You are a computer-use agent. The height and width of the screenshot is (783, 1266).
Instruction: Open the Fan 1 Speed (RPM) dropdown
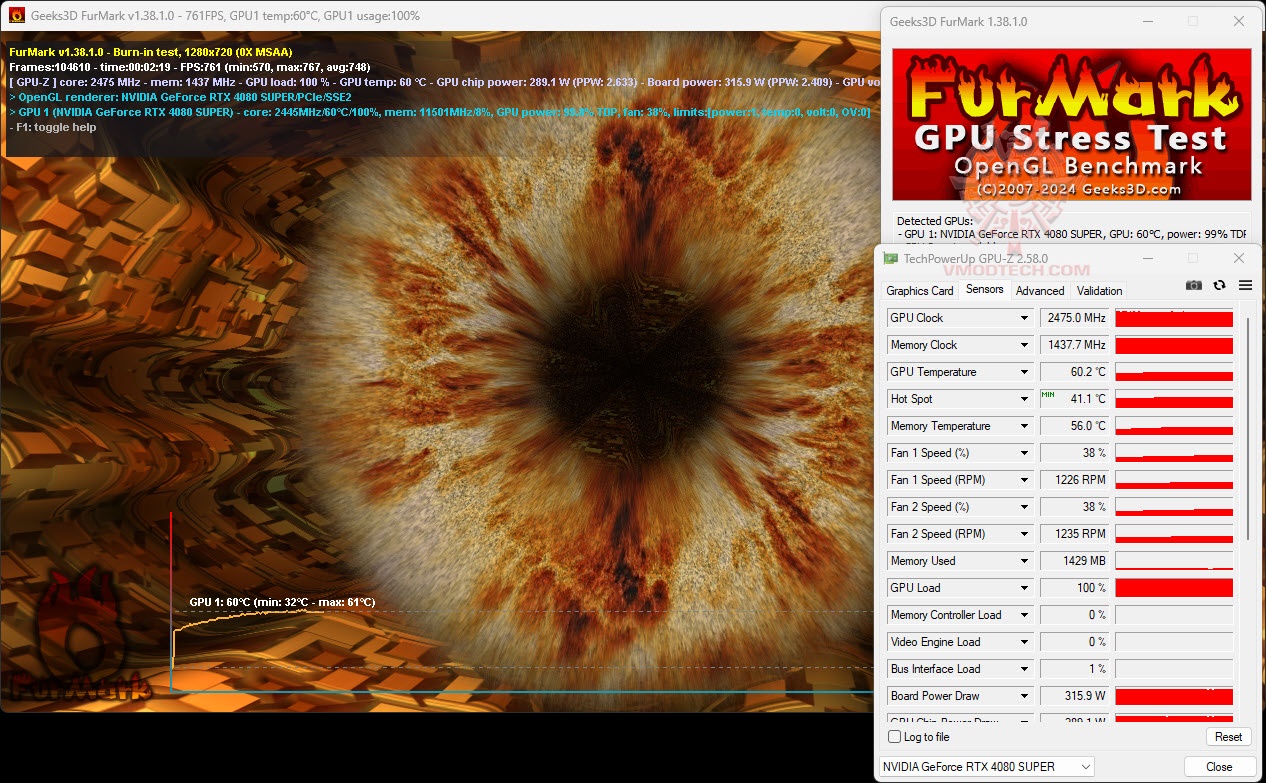pos(1024,480)
